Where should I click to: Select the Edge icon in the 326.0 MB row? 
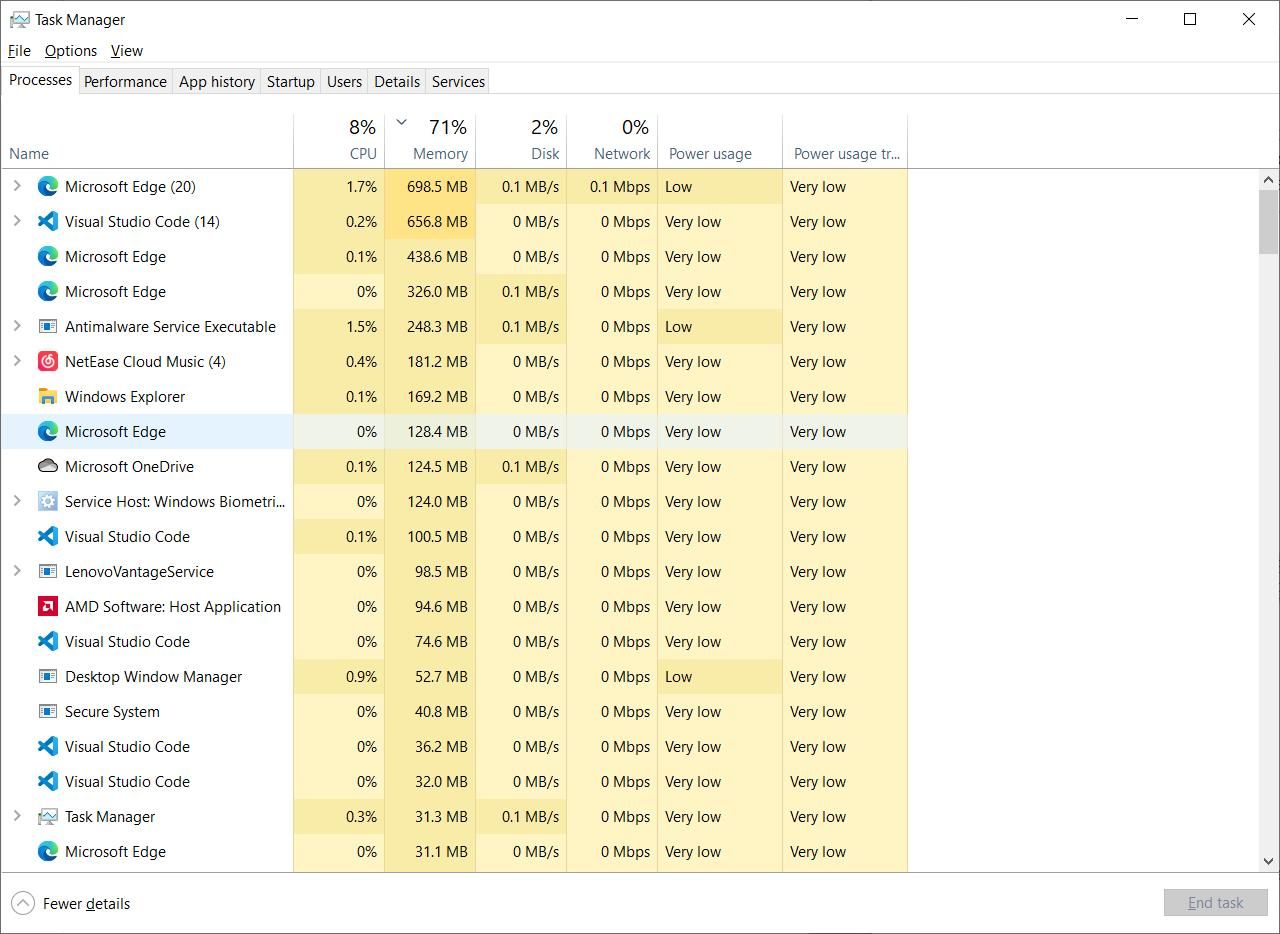click(x=47, y=291)
